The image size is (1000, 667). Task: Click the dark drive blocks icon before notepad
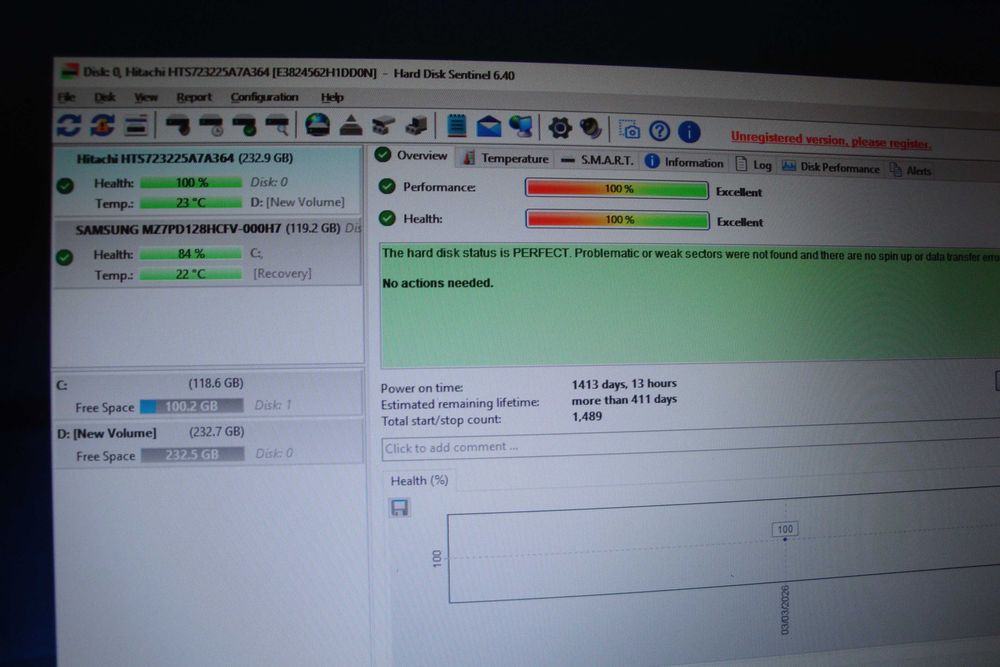click(416, 126)
